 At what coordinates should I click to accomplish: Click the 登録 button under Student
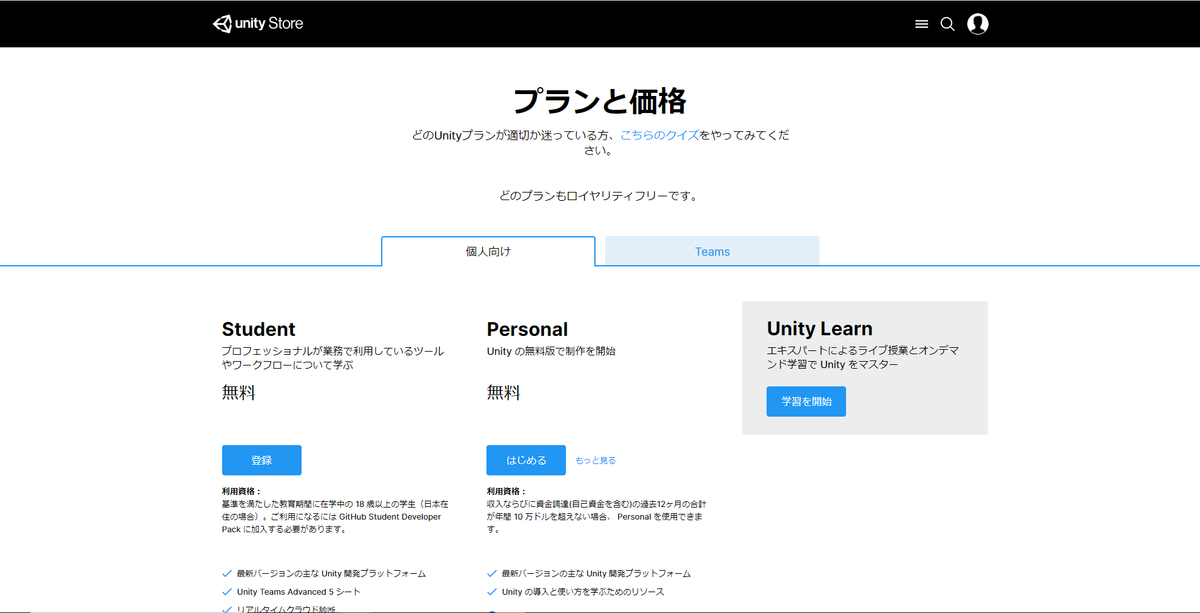point(262,460)
